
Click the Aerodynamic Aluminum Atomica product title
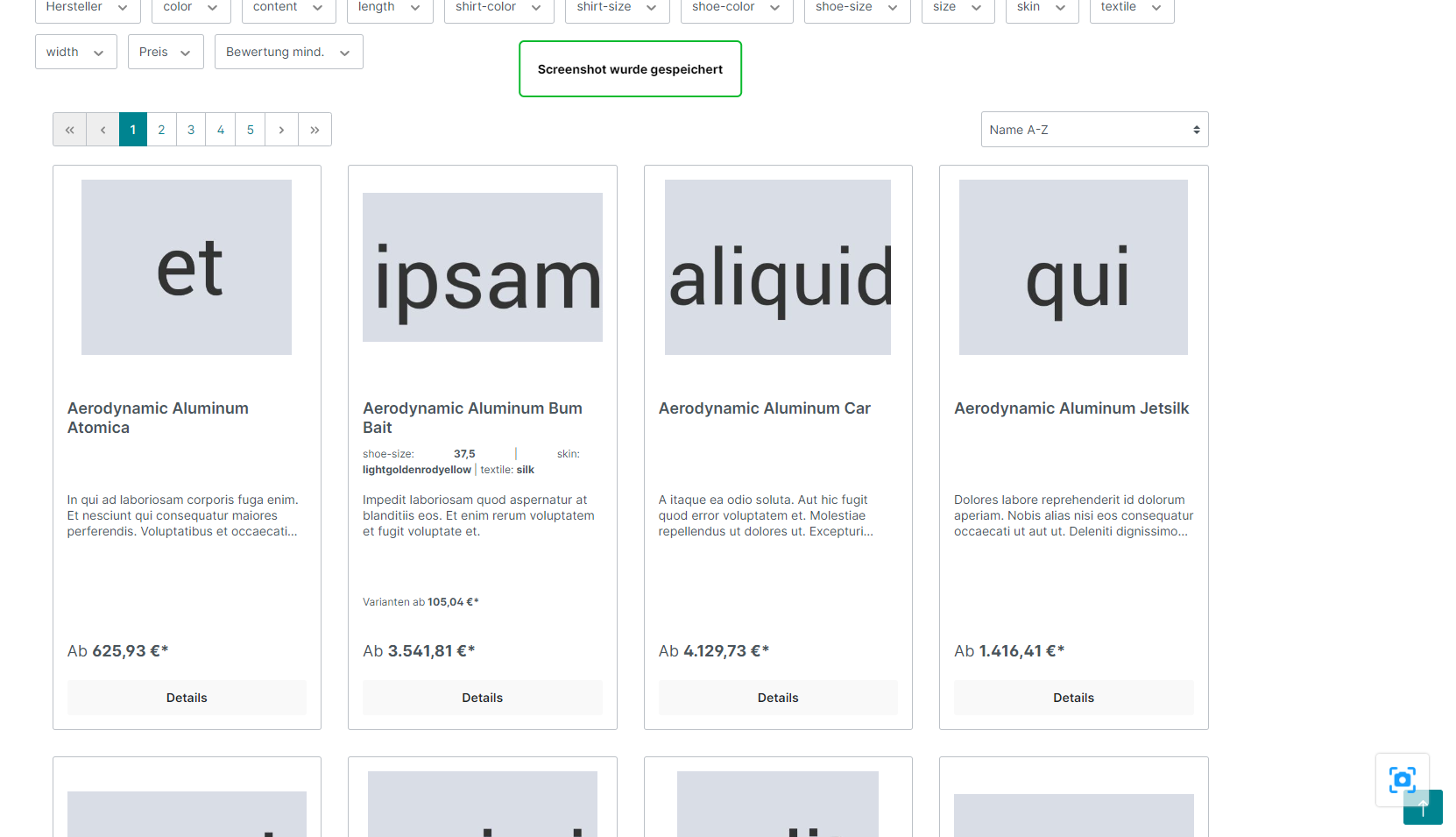click(158, 418)
